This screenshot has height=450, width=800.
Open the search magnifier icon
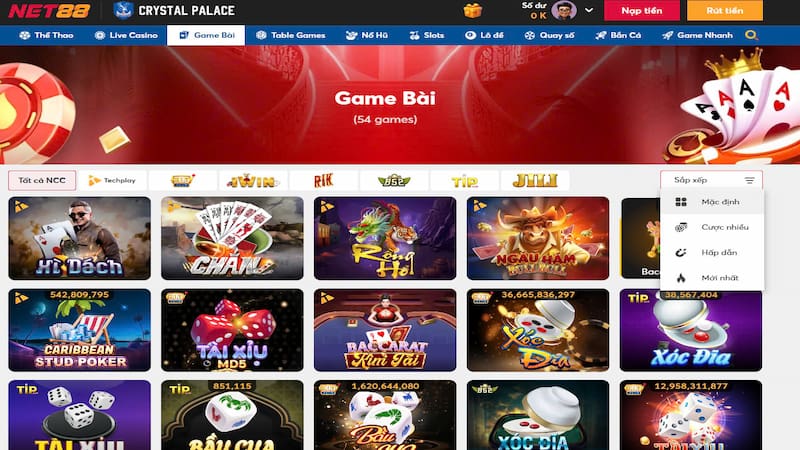(751, 35)
